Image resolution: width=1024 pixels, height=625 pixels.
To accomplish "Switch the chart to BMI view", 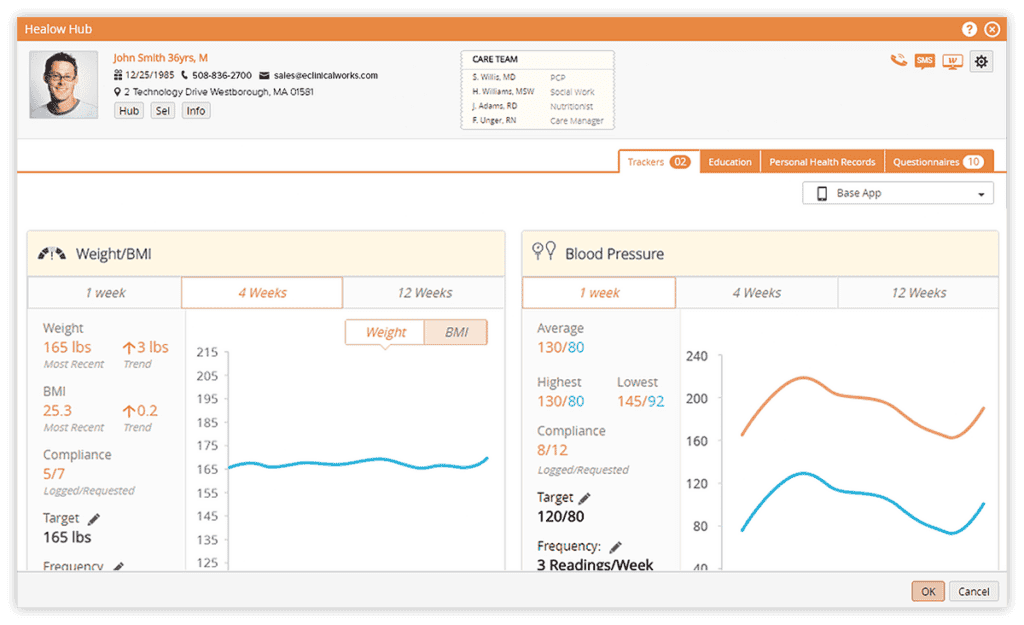I will pyautogui.click(x=456, y=332).
